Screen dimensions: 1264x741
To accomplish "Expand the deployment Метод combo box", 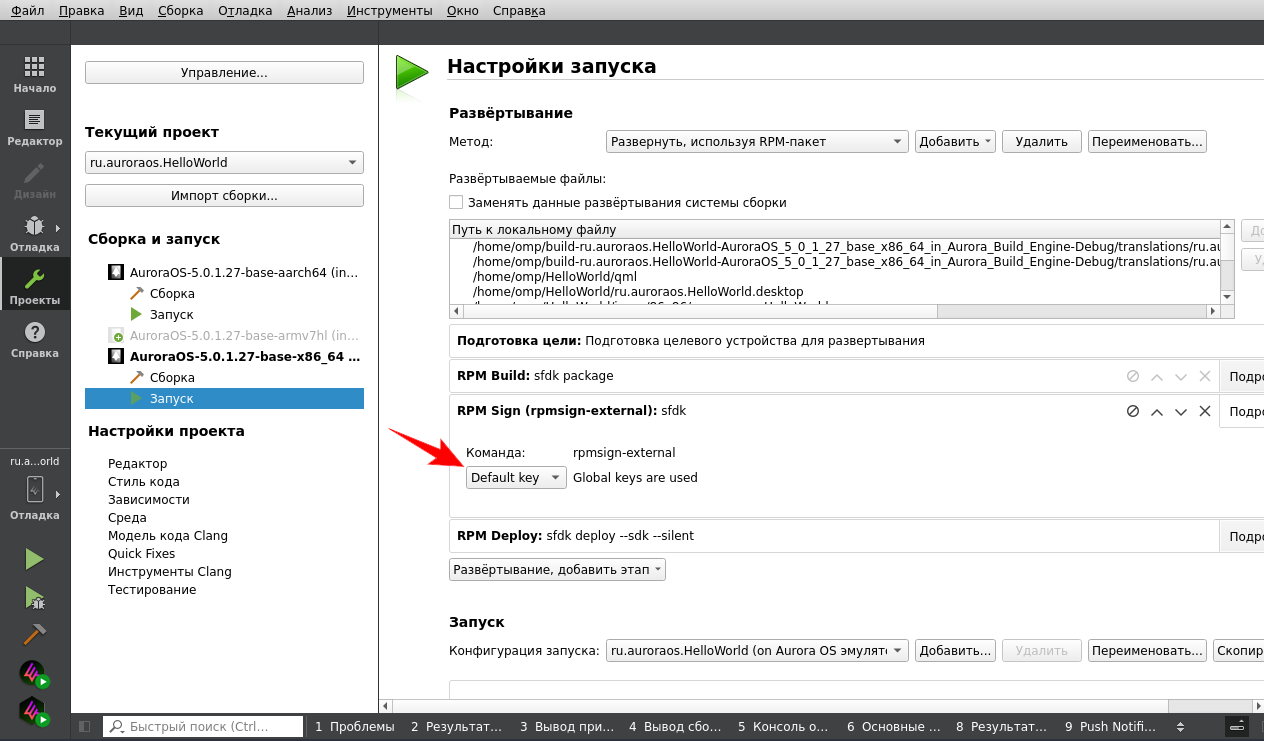I will pyautogui.click(x=757, y=142).
